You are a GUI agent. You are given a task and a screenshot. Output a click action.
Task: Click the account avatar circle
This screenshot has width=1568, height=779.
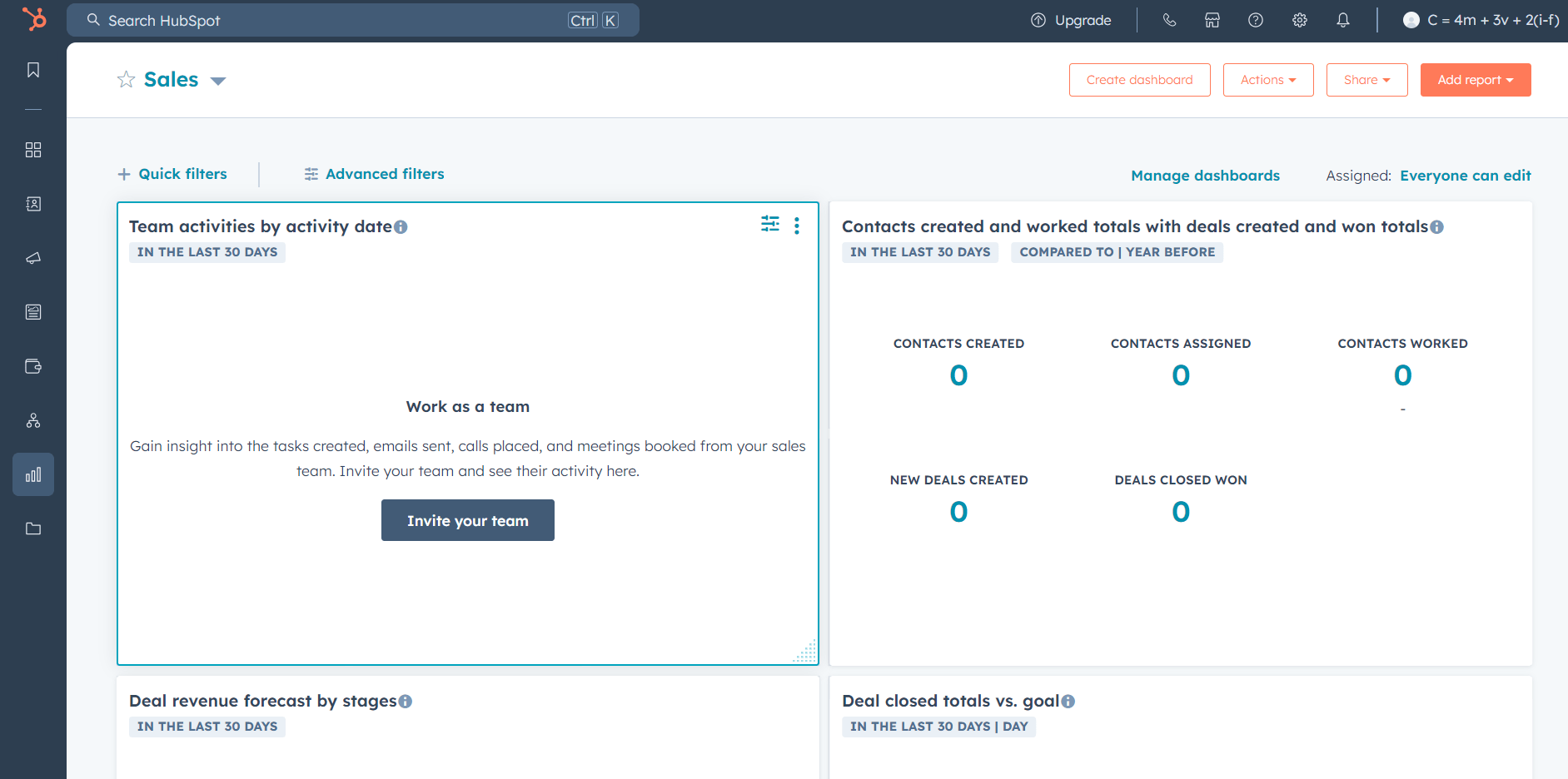tap(1411, 20)
